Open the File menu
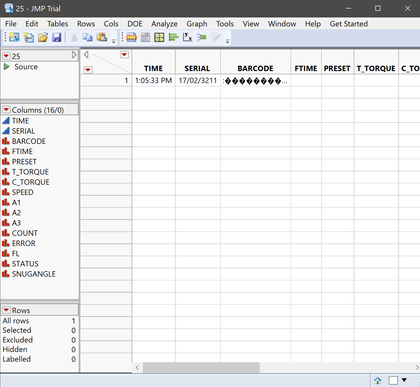Screen dimensions: 420x387 (11, 24)
